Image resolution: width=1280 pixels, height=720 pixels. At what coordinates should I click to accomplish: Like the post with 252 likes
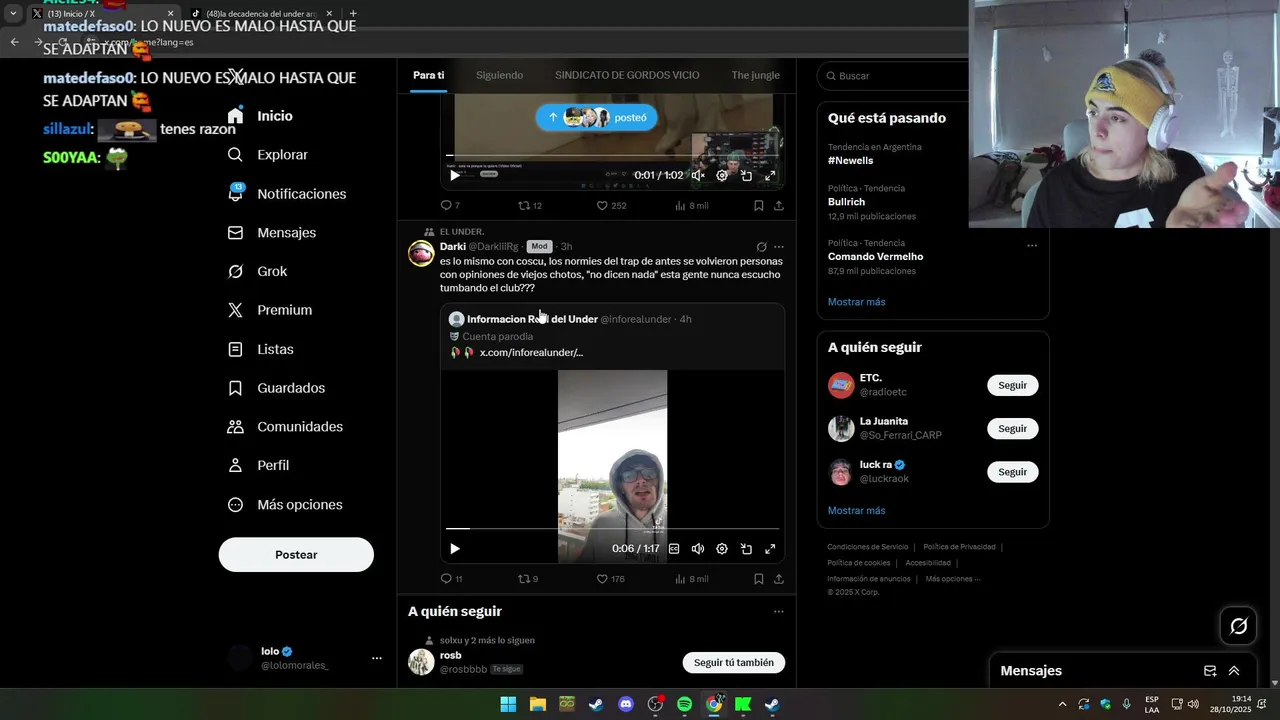pos(611,205)
